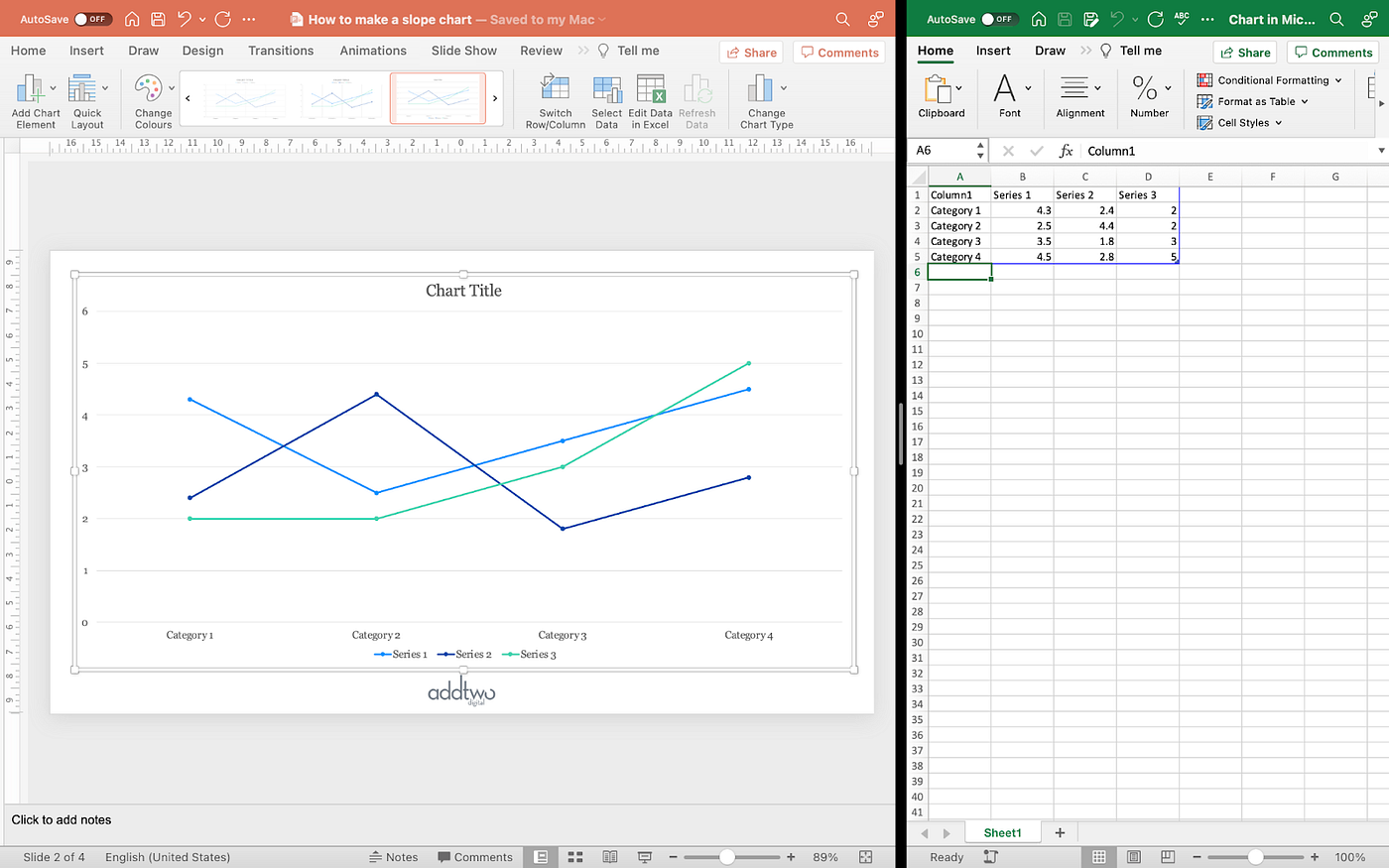Viewport: 1389px width, 868px height.
Task: Click PowerPoint undo icon
Action: tap(185, 19)
